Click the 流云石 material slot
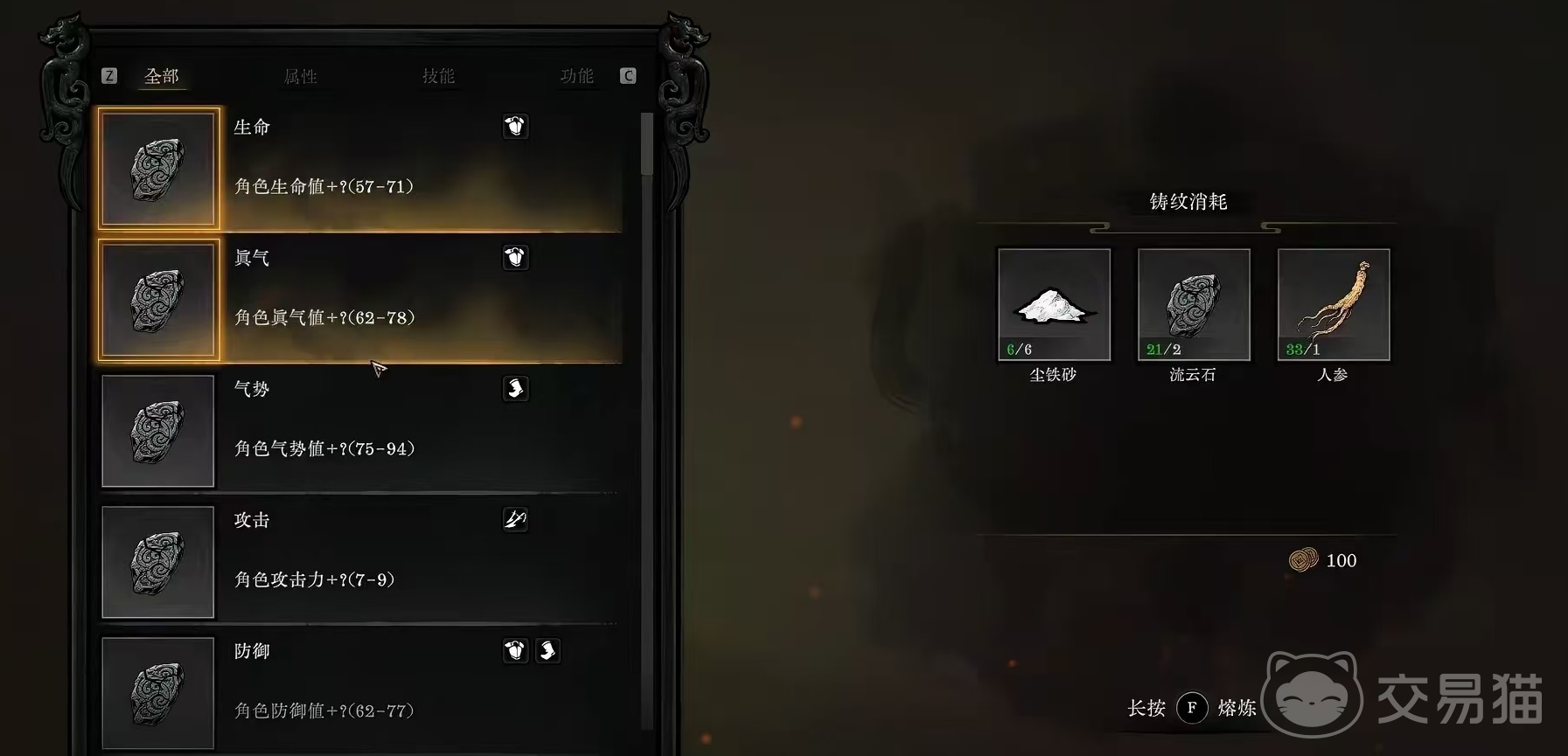The width and height of the screenshot is (1568, 756). [x=1194, y=304]
